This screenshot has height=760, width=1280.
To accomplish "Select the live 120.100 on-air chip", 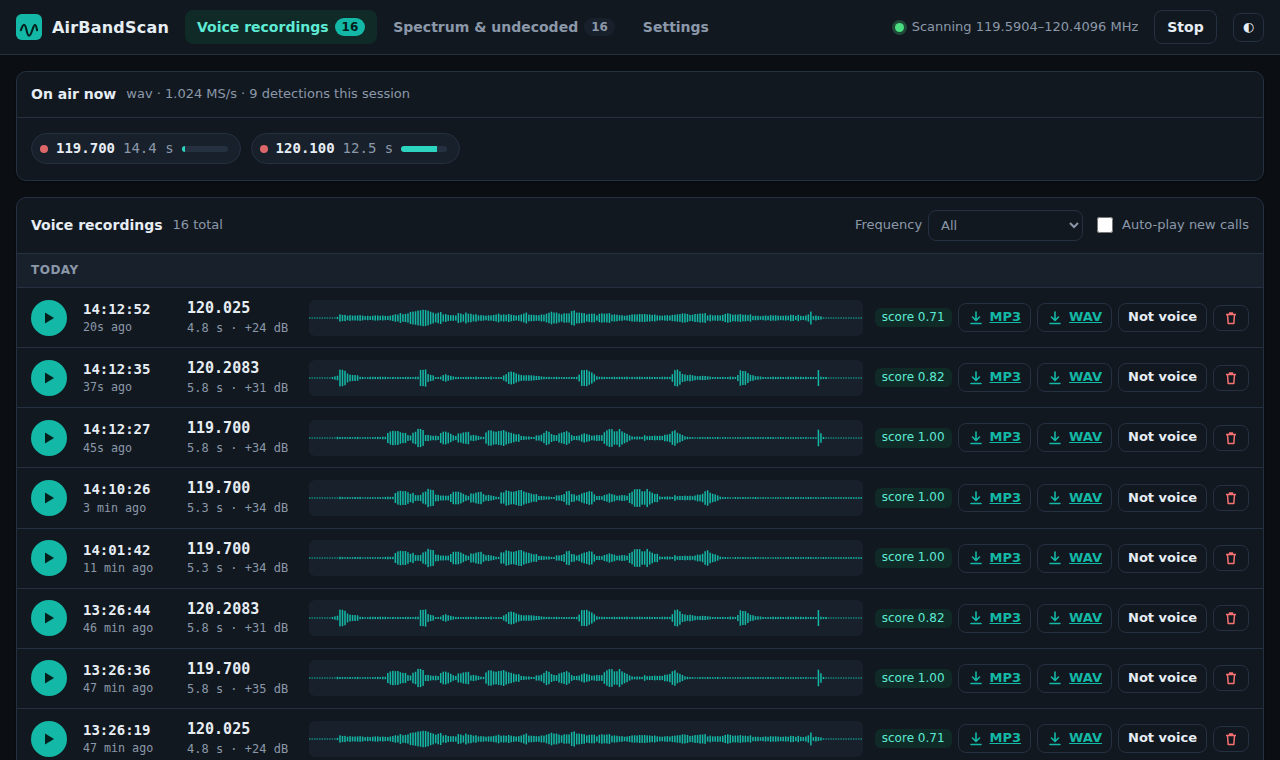I will 355,148.
